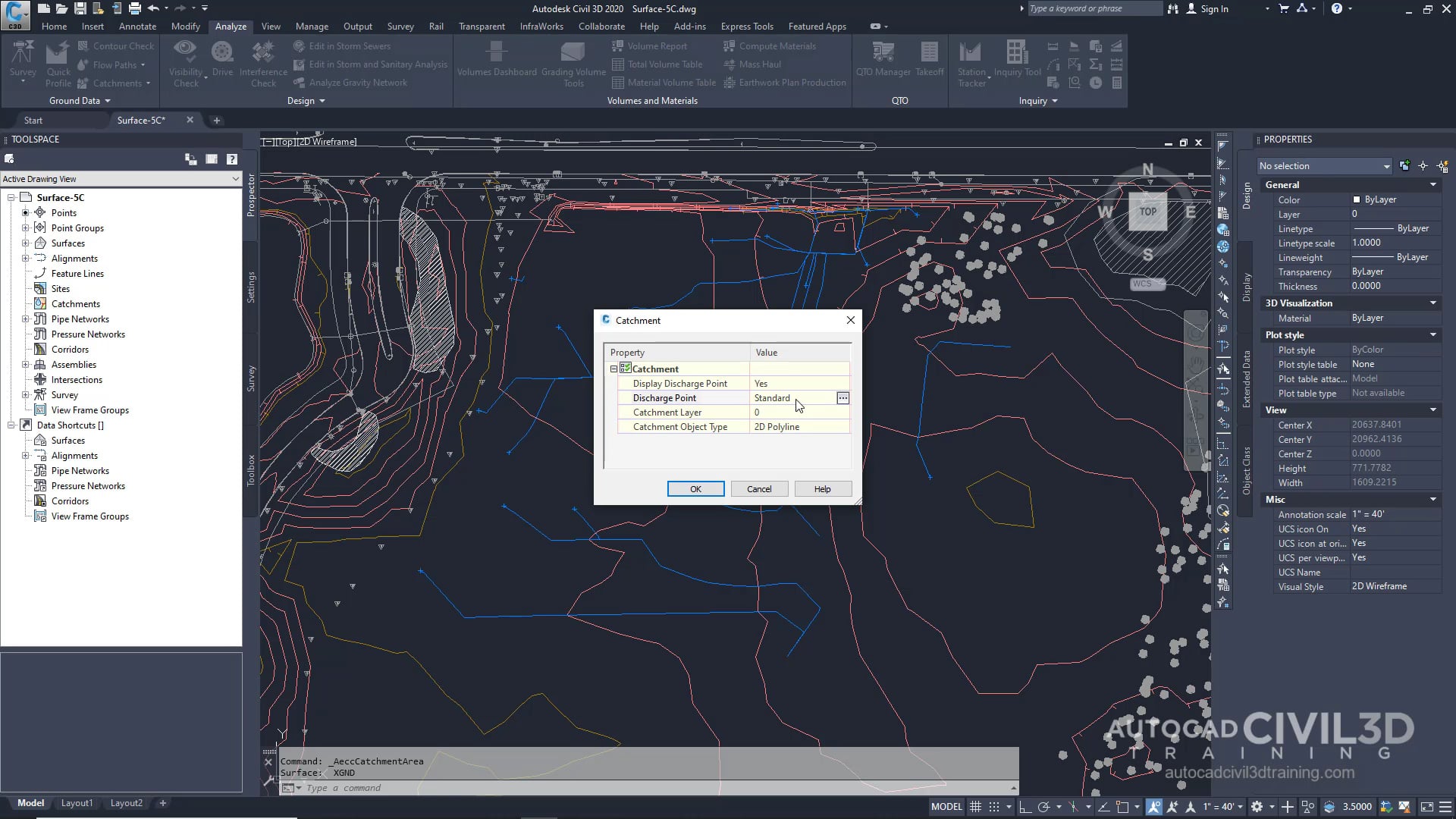This screenshot has width=1456, height=819.
Task: Toggle annotation visibility in status bar
Action: pos(1153,807)
